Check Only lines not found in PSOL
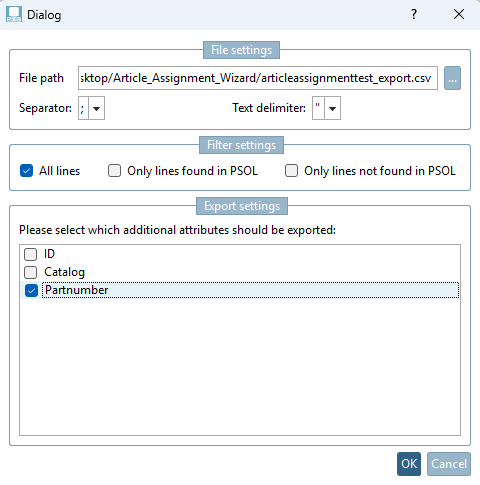 pos(291,171)
